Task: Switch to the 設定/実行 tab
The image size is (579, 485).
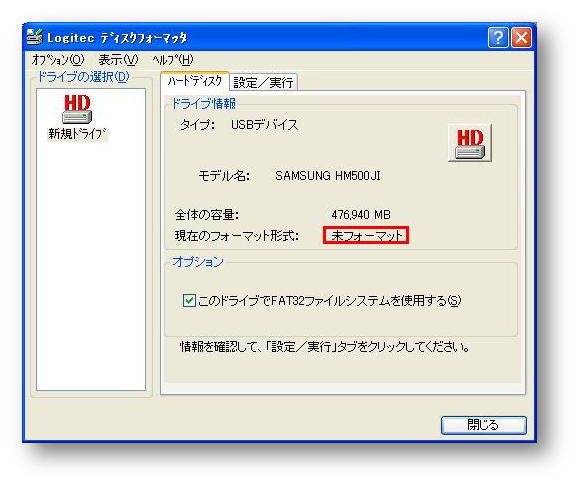Action: [263, 82]
